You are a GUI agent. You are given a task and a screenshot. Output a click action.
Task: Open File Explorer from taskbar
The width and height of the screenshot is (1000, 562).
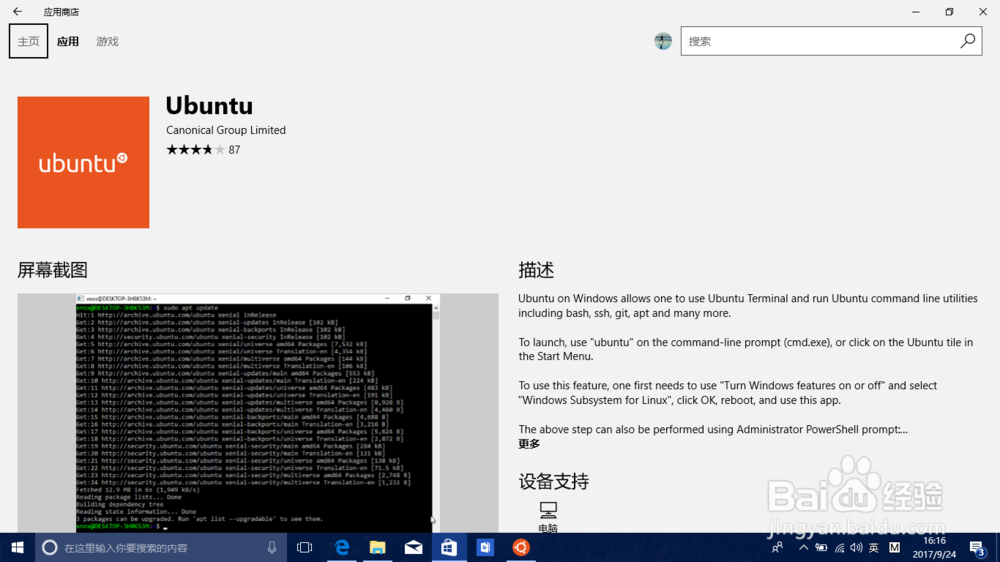(378, 547)
